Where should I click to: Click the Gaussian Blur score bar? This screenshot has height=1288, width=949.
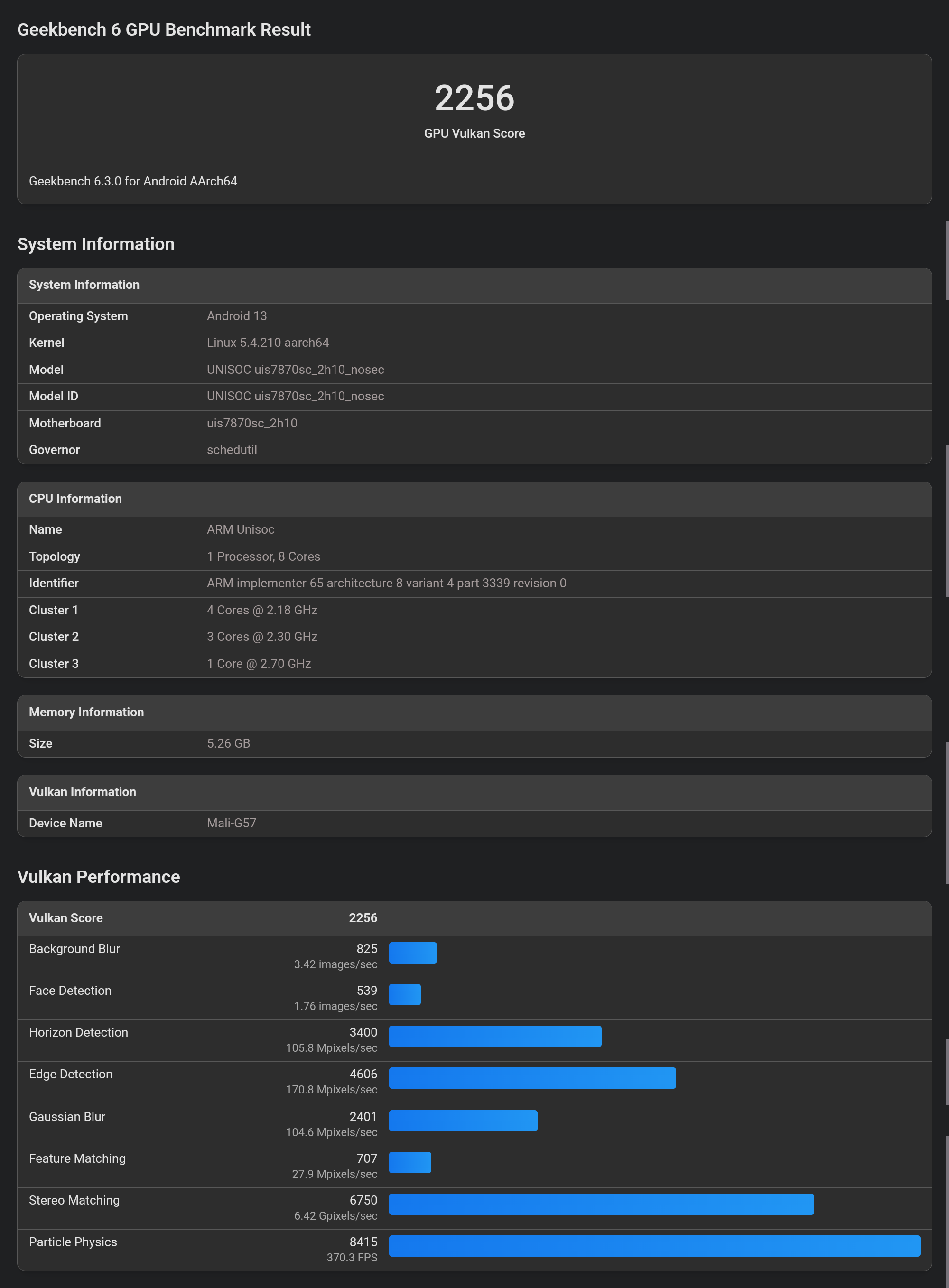tap(463, 1121)
